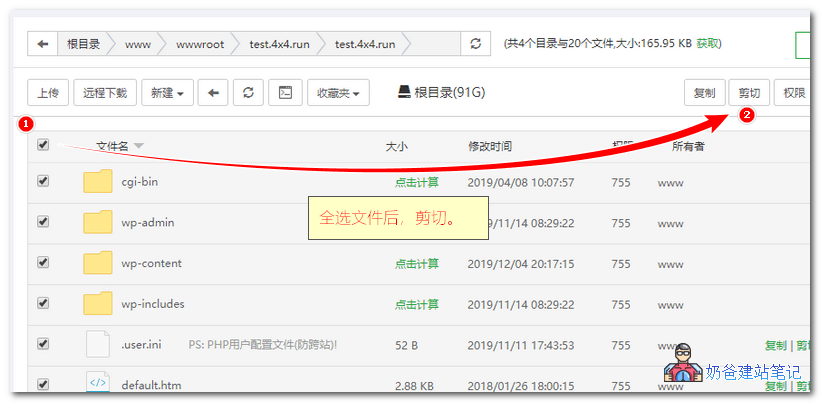Uncheck the wp-admin row checkbox
Image resolution: width=821 pixels, height=403 pixels.
(43, 221)
